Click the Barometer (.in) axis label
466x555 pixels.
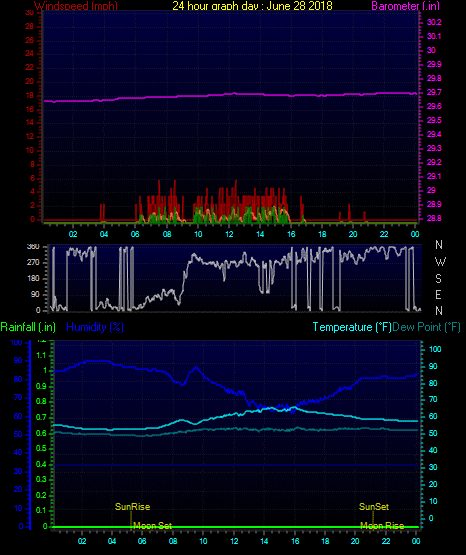405,6
